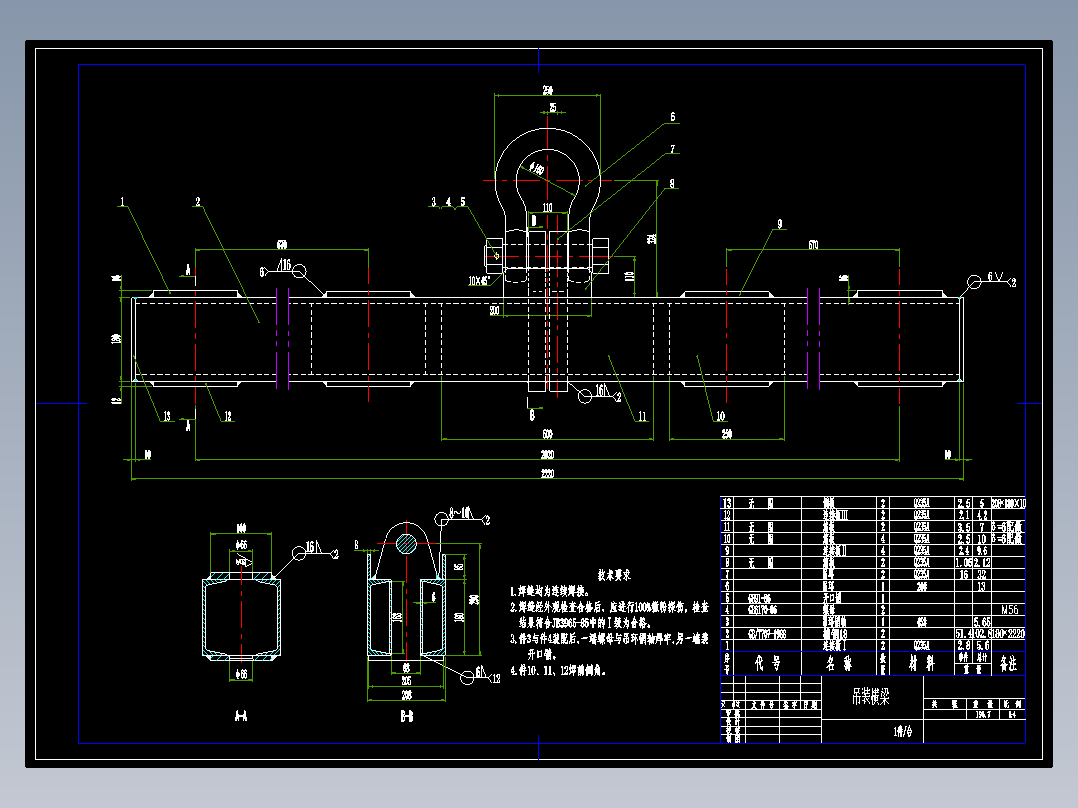The width and height of the screenshot is (1078, 808).
Task: Select the 9.6 total weight cell
Action: tap(982, 551)
